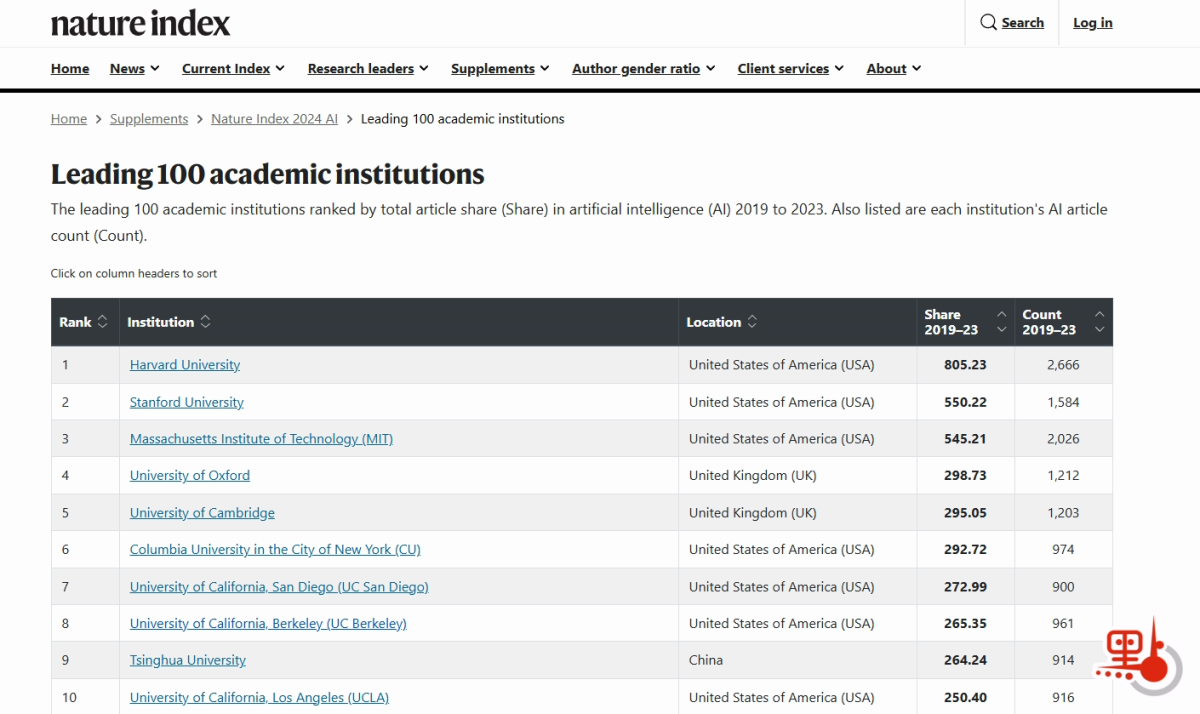
Task: Click the Count value 916
Action: pos(1063,698)
